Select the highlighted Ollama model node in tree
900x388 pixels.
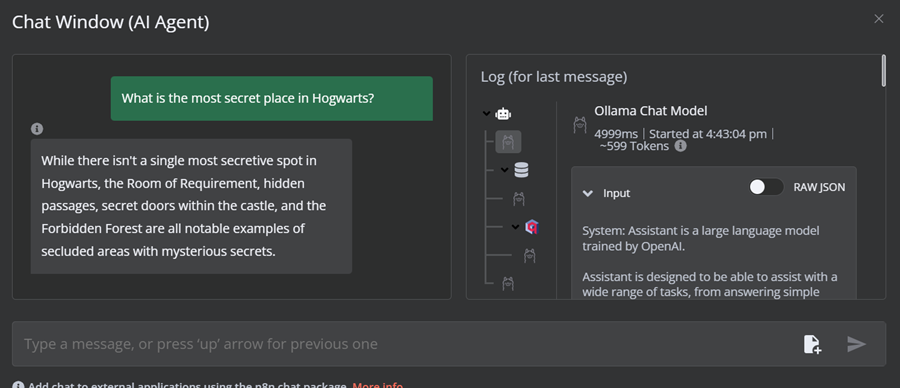(508, 142)
